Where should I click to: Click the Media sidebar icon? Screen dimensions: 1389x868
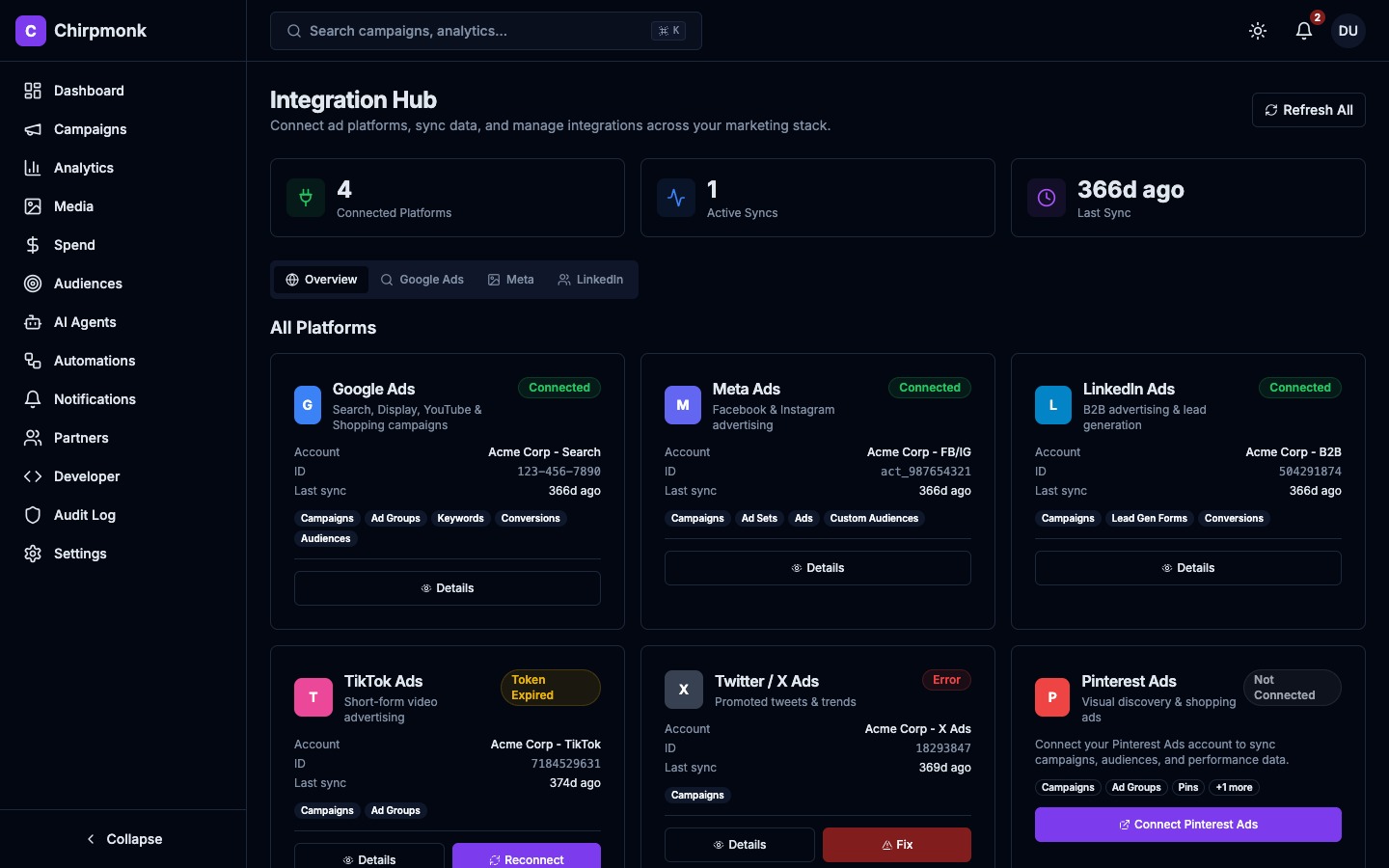pos(32,206)
